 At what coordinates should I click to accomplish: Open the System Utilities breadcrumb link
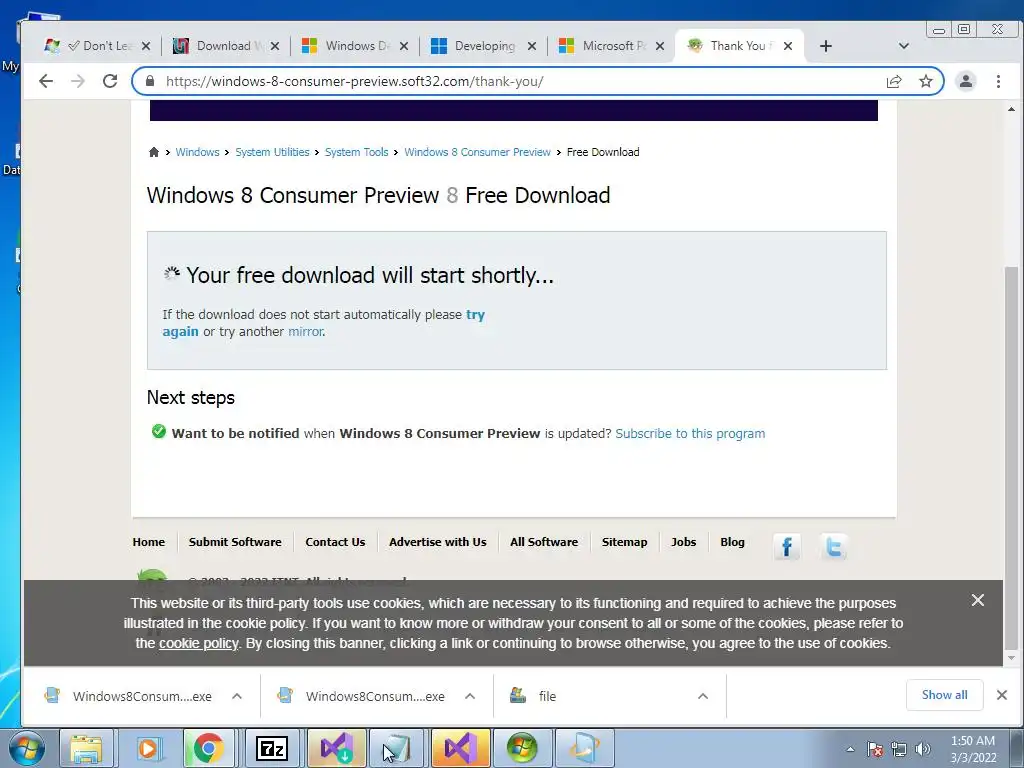272,152
